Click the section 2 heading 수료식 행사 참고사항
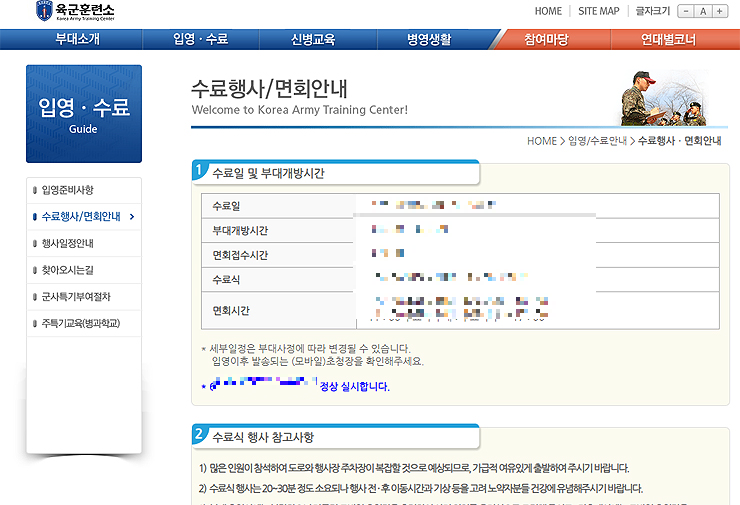740x505 pixels. click(x=263, y=437)
